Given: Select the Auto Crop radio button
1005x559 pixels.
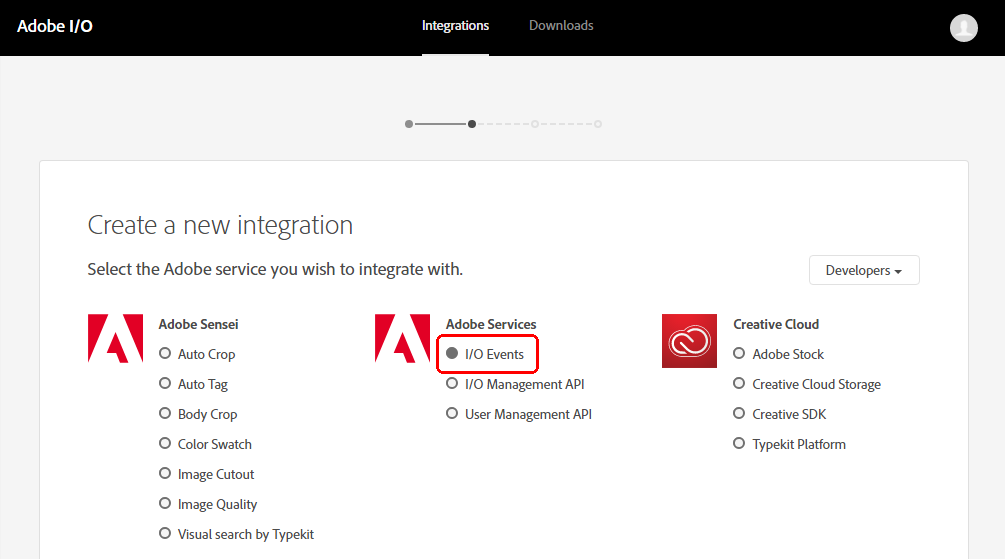Looking at the screenshot, I should coord(165,353).
